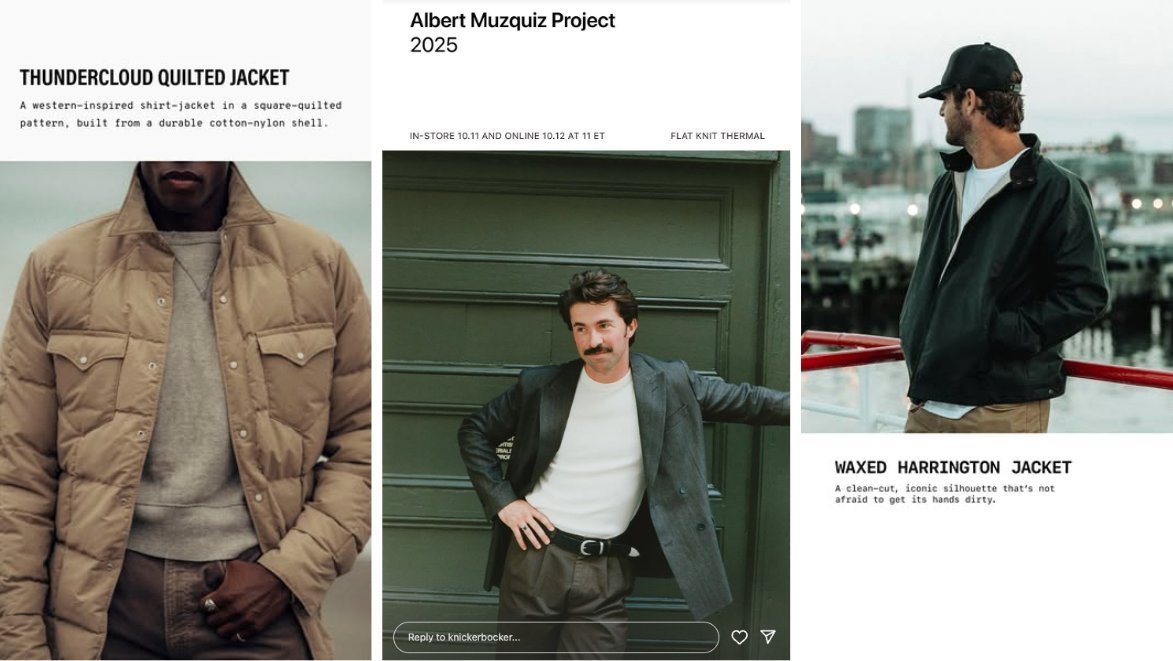1173x661 pixels.
Task: Click the 'clean-cut, iconic silhouette' description
Action: point(944,494)
